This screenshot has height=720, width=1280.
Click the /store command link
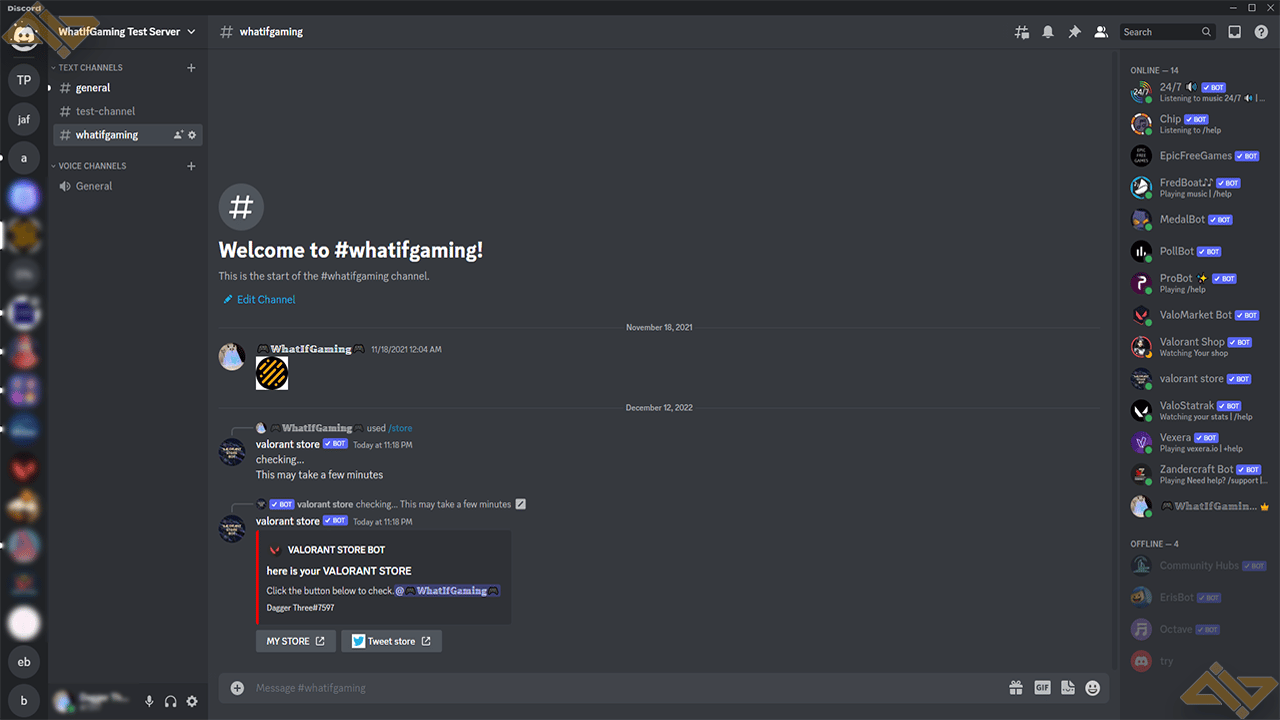pyautogui.click(x=400, y=428)
